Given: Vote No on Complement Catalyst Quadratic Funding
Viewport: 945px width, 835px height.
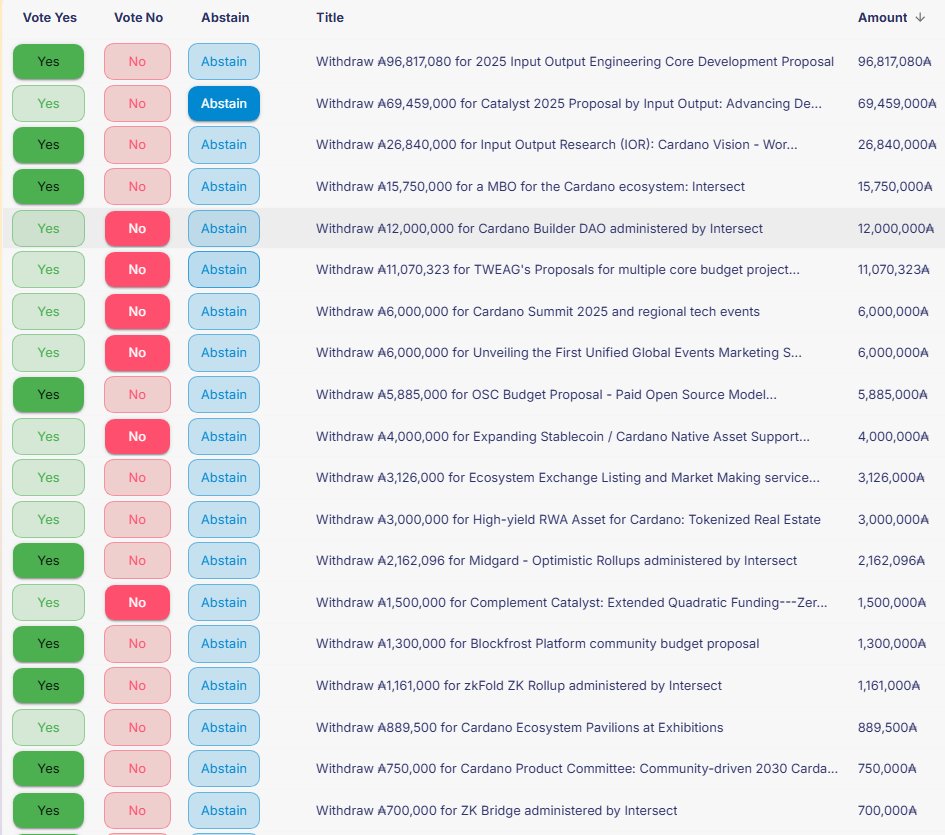Looking at the screenshot, I should pyautogui.click(x=137, y=603).
